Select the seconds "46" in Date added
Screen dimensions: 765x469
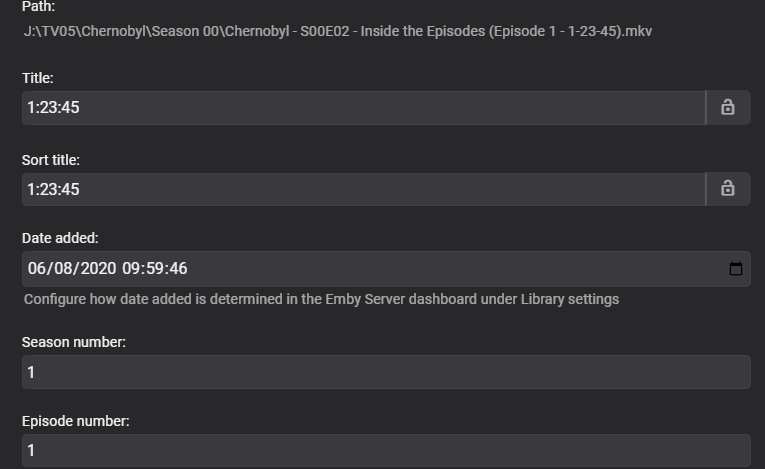tap(178, 268)
